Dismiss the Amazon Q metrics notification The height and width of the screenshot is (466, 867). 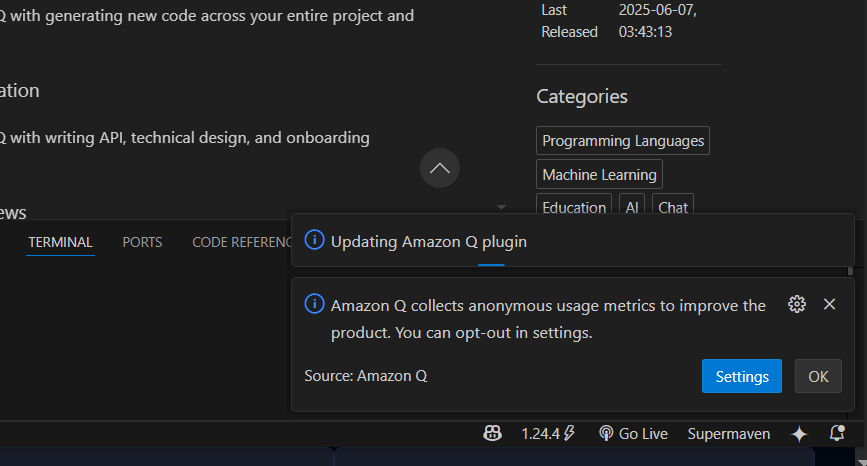[829, 304]
